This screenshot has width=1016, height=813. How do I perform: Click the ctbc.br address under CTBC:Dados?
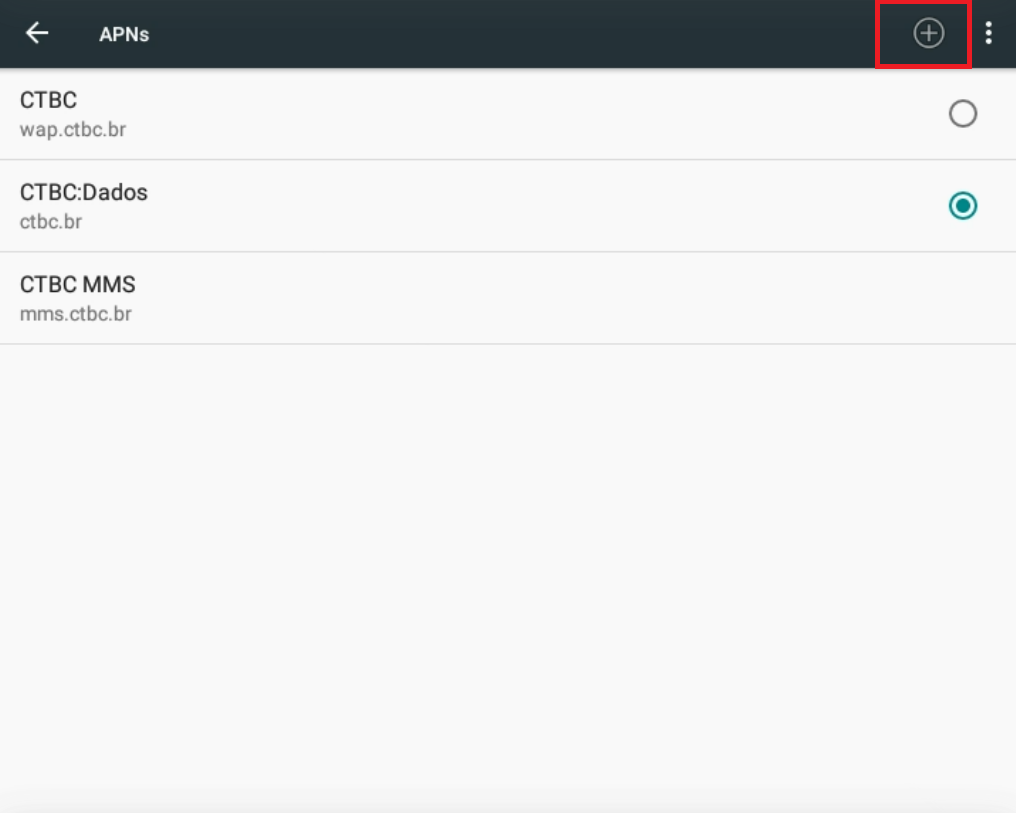pos(51,222)
